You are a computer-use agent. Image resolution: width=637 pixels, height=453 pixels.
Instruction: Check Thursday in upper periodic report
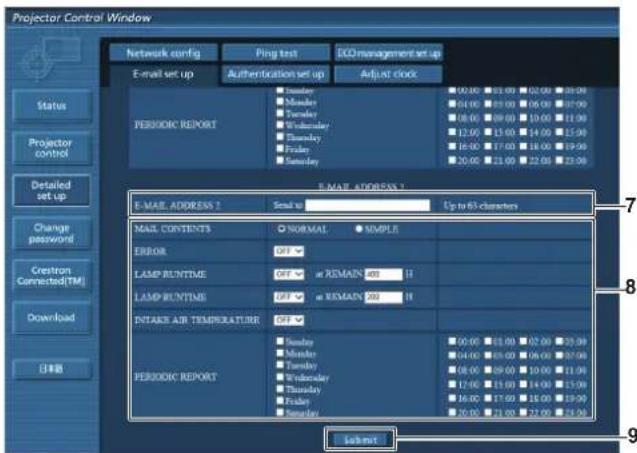coord(280,137)
